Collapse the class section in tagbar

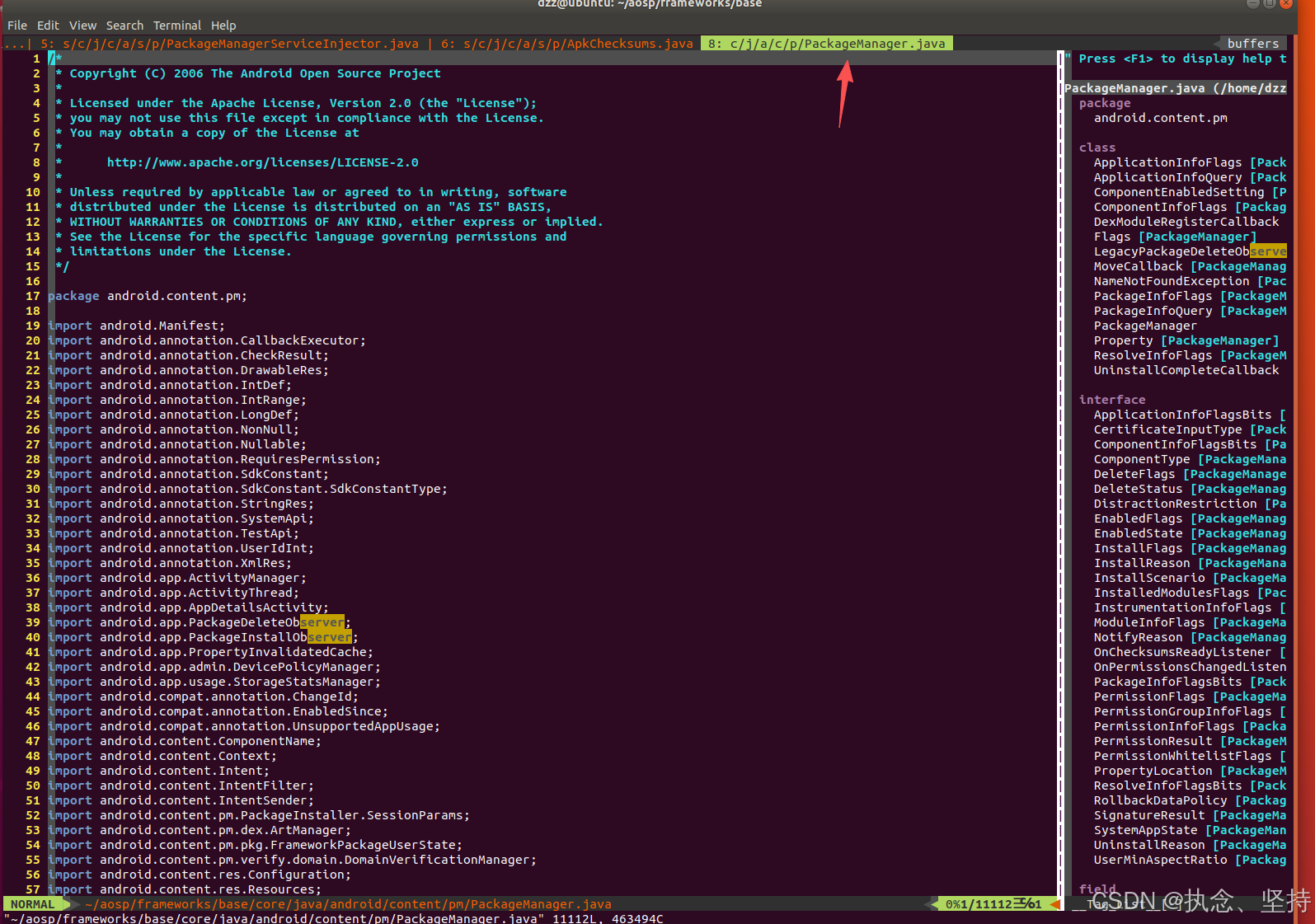[1097, 148]
